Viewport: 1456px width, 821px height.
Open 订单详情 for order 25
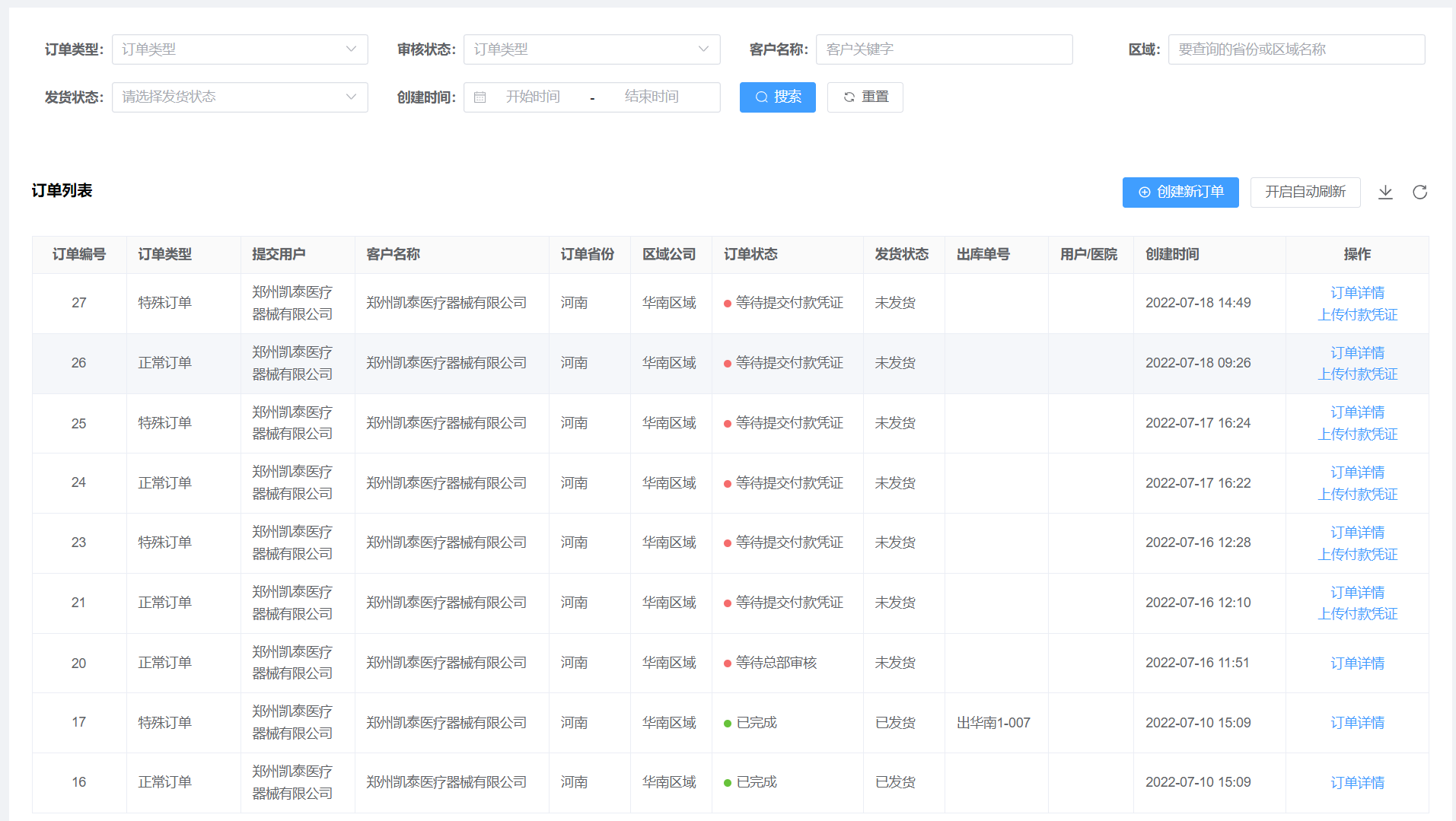pyautogui.click(x=1357, y=412)
